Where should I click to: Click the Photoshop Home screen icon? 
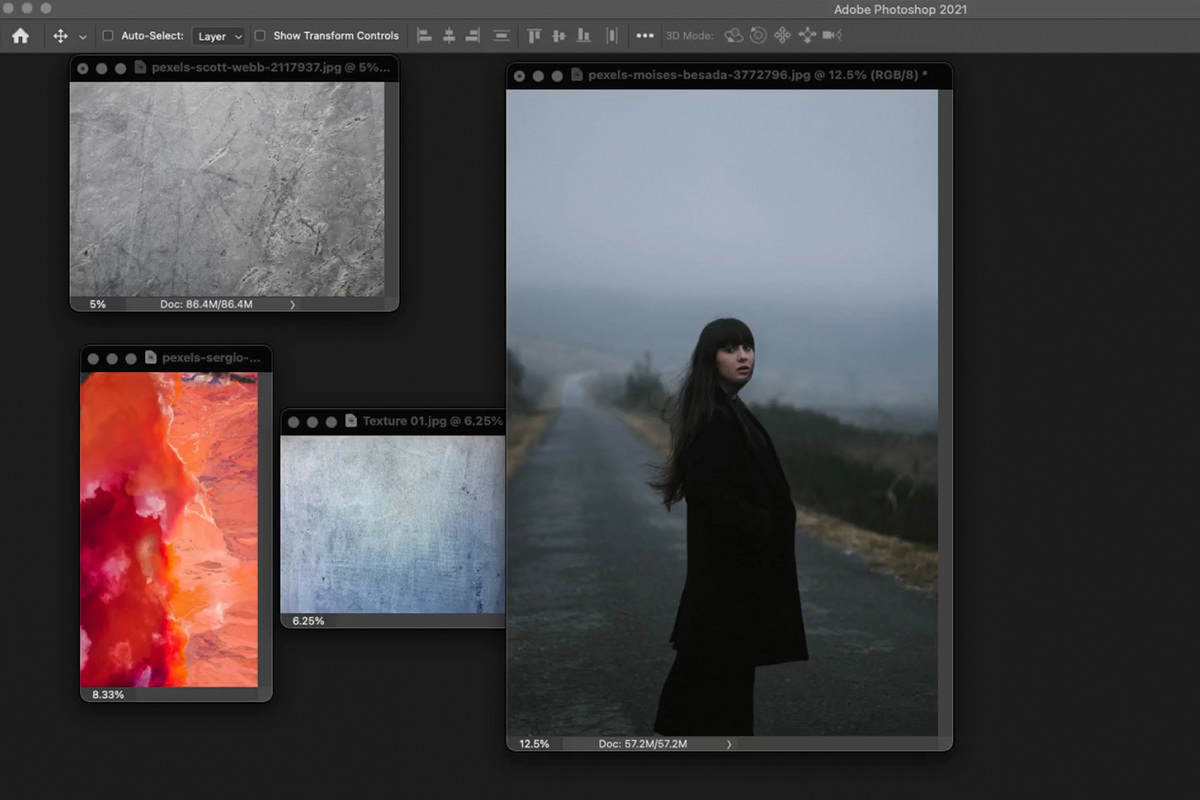click(20, 35)
